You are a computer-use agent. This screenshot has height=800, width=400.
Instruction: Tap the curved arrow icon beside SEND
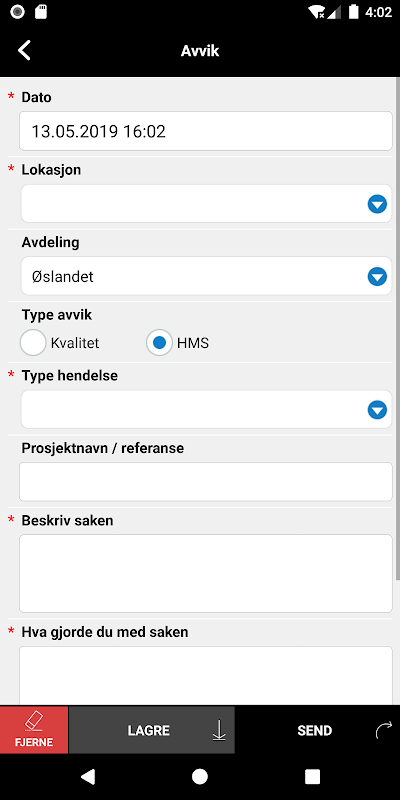coord(383,730)
